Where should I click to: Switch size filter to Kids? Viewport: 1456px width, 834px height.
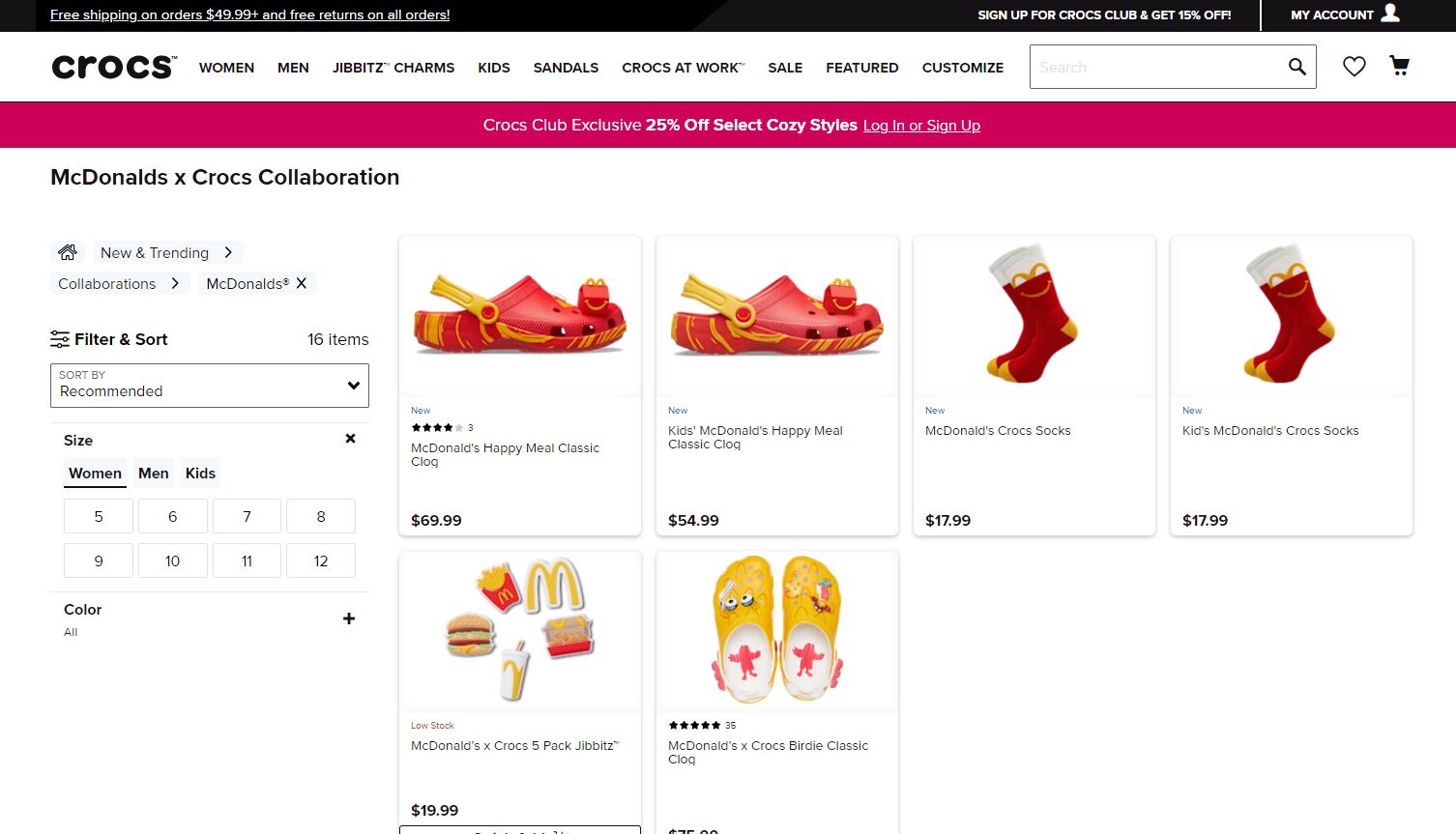(x=200, y=473)
